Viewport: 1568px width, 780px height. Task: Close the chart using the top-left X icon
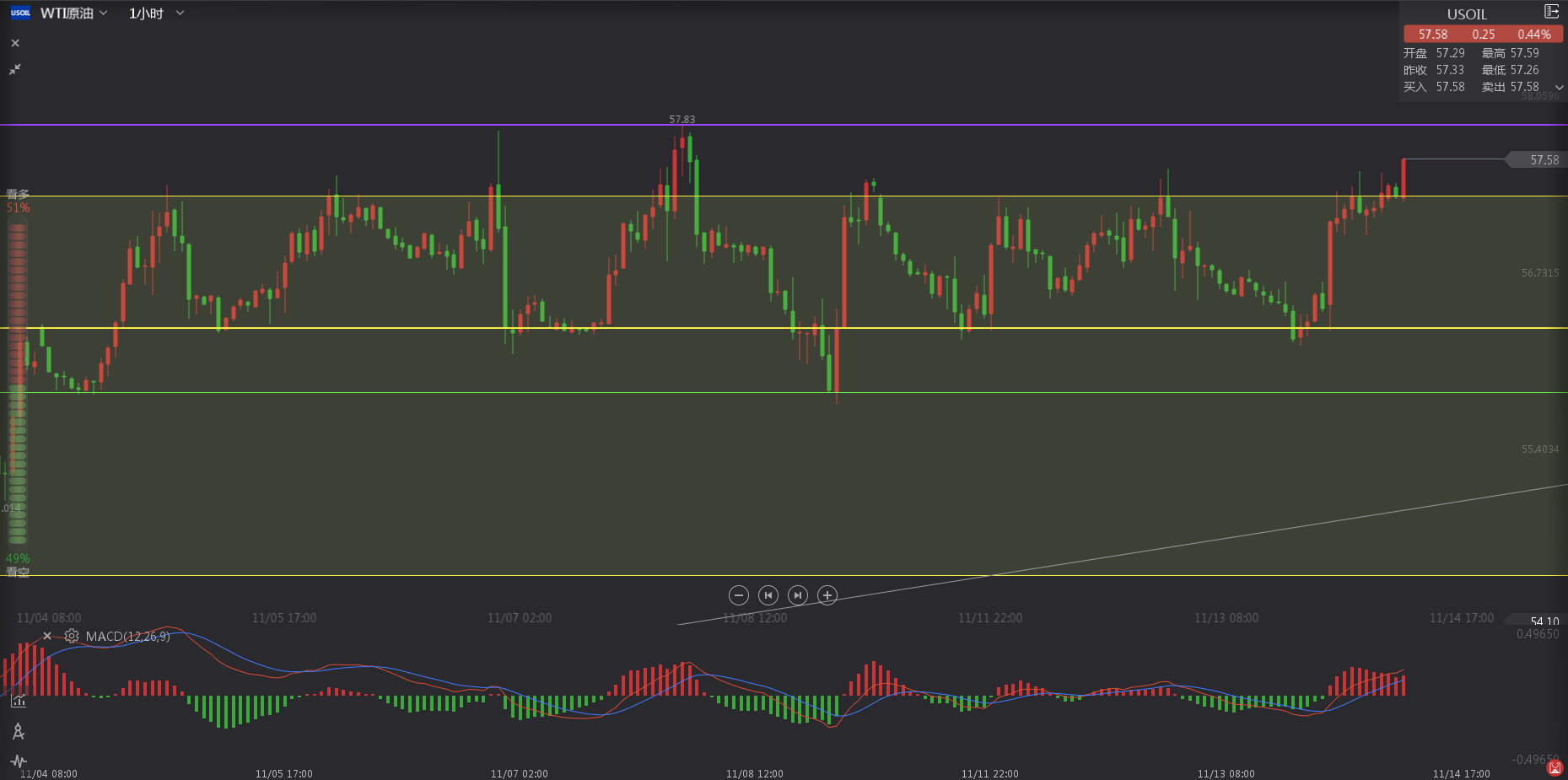coord(15,43)
